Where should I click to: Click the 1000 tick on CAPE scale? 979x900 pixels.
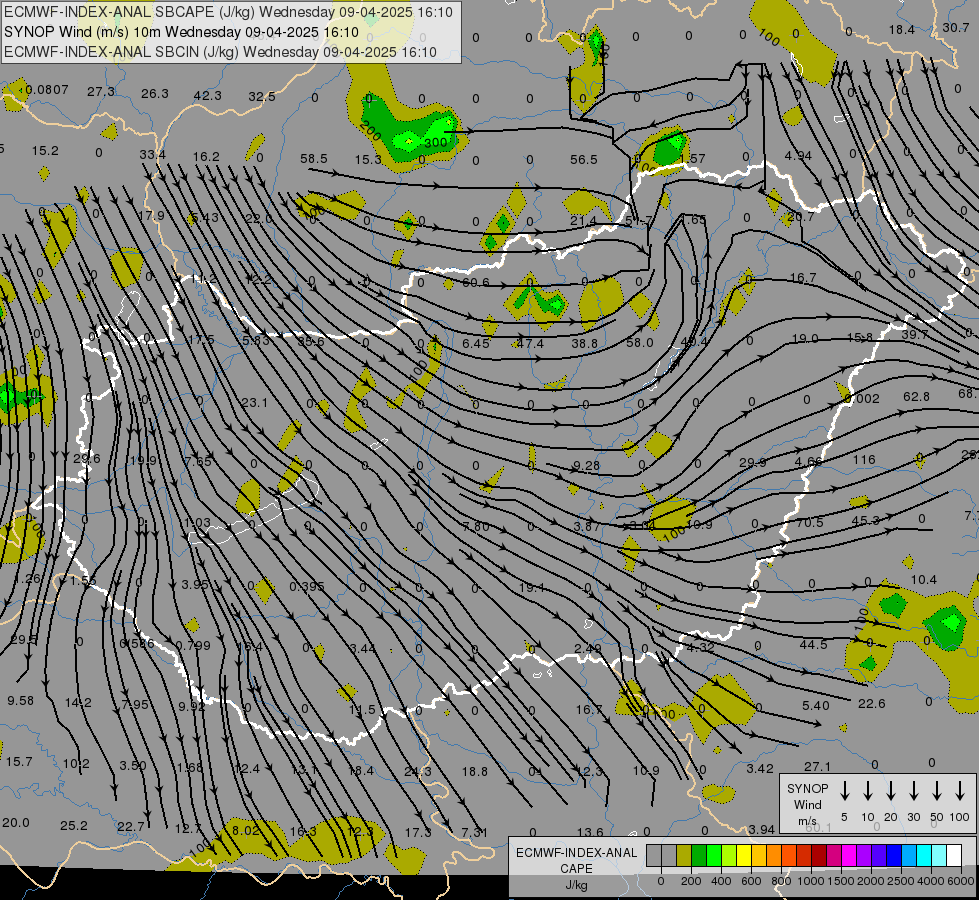pyautogui.click(x=810, y=881)
